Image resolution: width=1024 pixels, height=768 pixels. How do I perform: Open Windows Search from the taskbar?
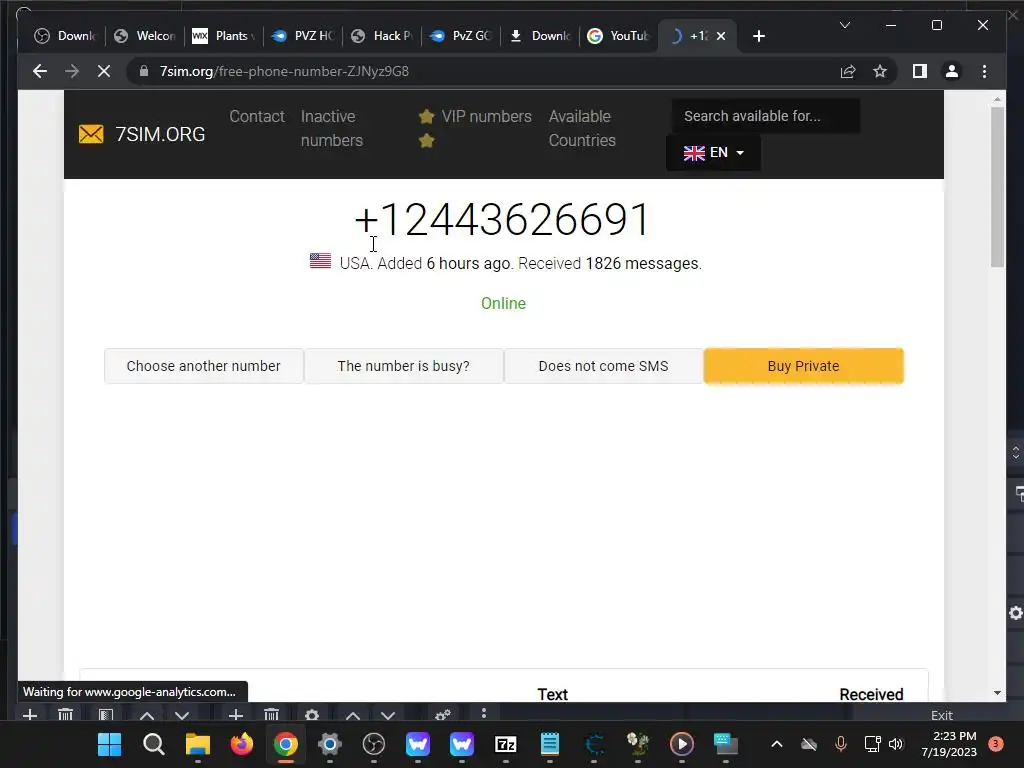[x=153, y=744]
